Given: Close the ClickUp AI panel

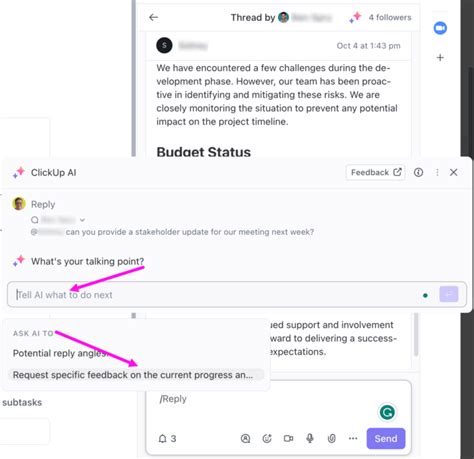Looking at the screenshot, I should 453,172.
